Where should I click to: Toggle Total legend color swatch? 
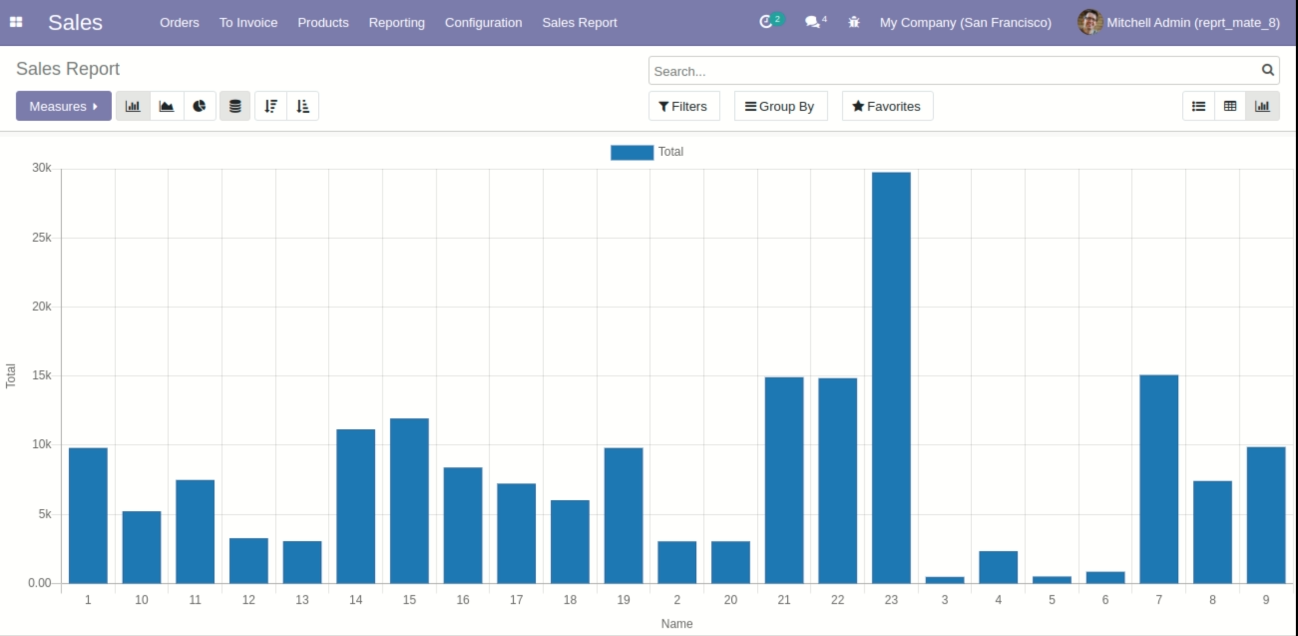(x=631, y=152)
